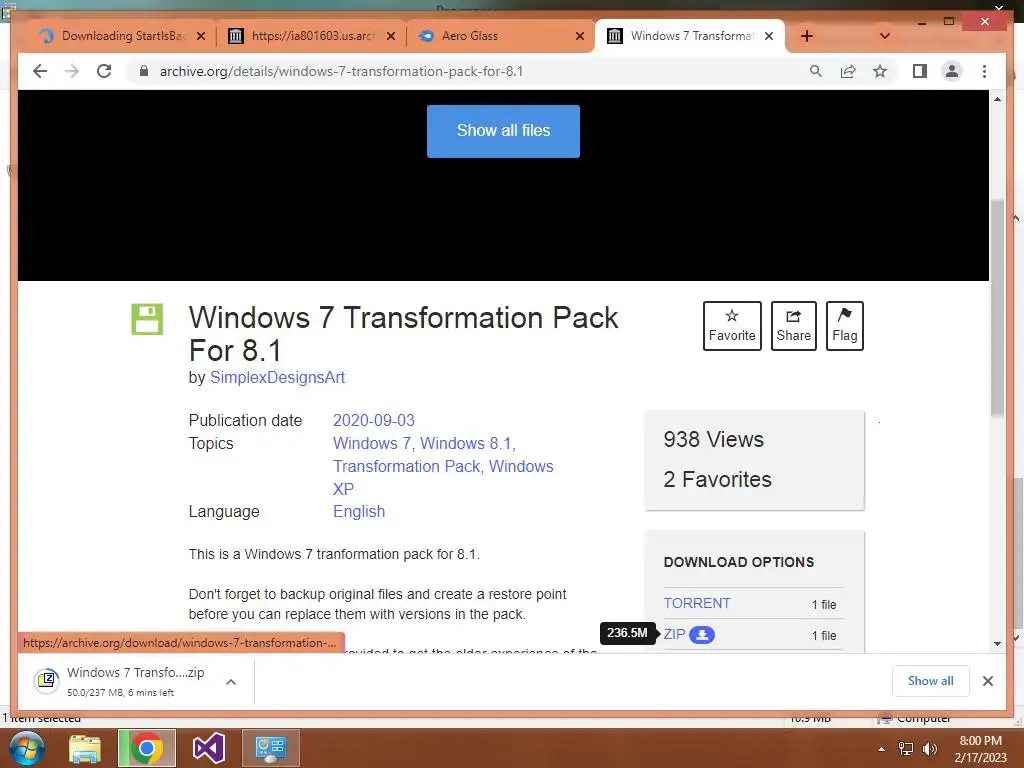Image resolution: width=1024 pixels, height=768 pixels.
Task: Click the green floppy disk software icon
Action: click(x=147, y=319)
